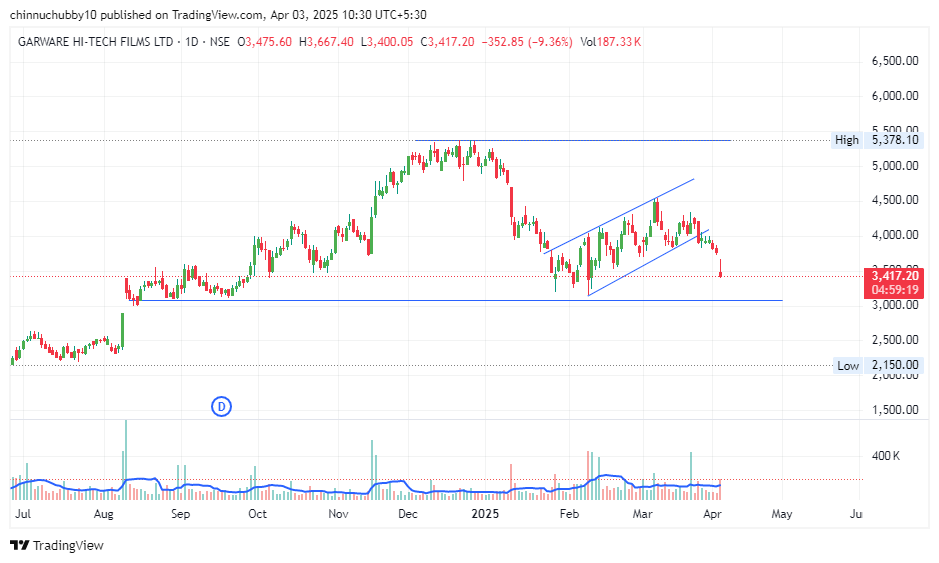Click the 1,500.00 price axis label
Viewport: 939px width, 563px height.
point(895,410)
